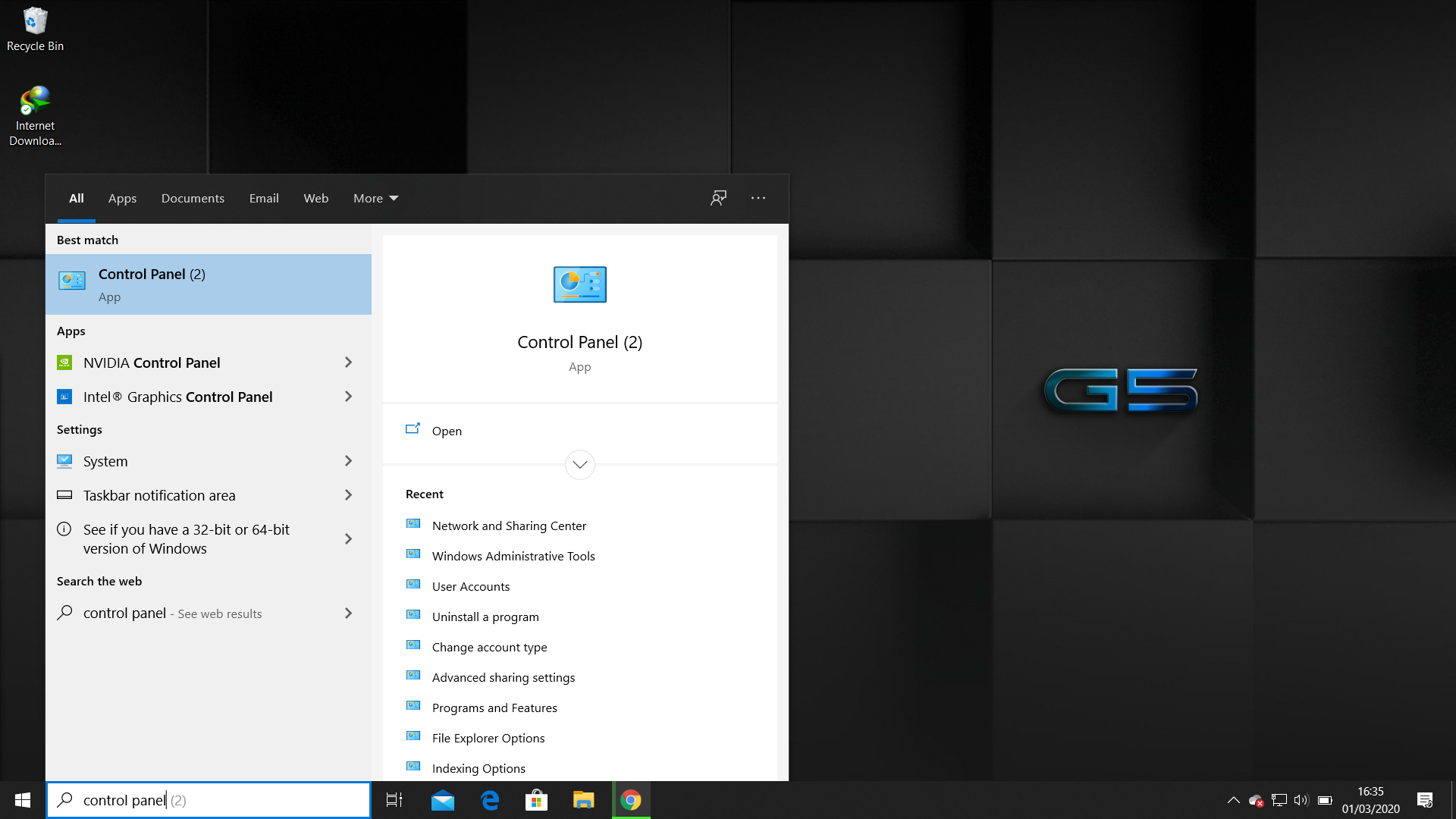1456x819 pixels.
Task: Expand more actions chevron below Open
Action: [580, 465]
